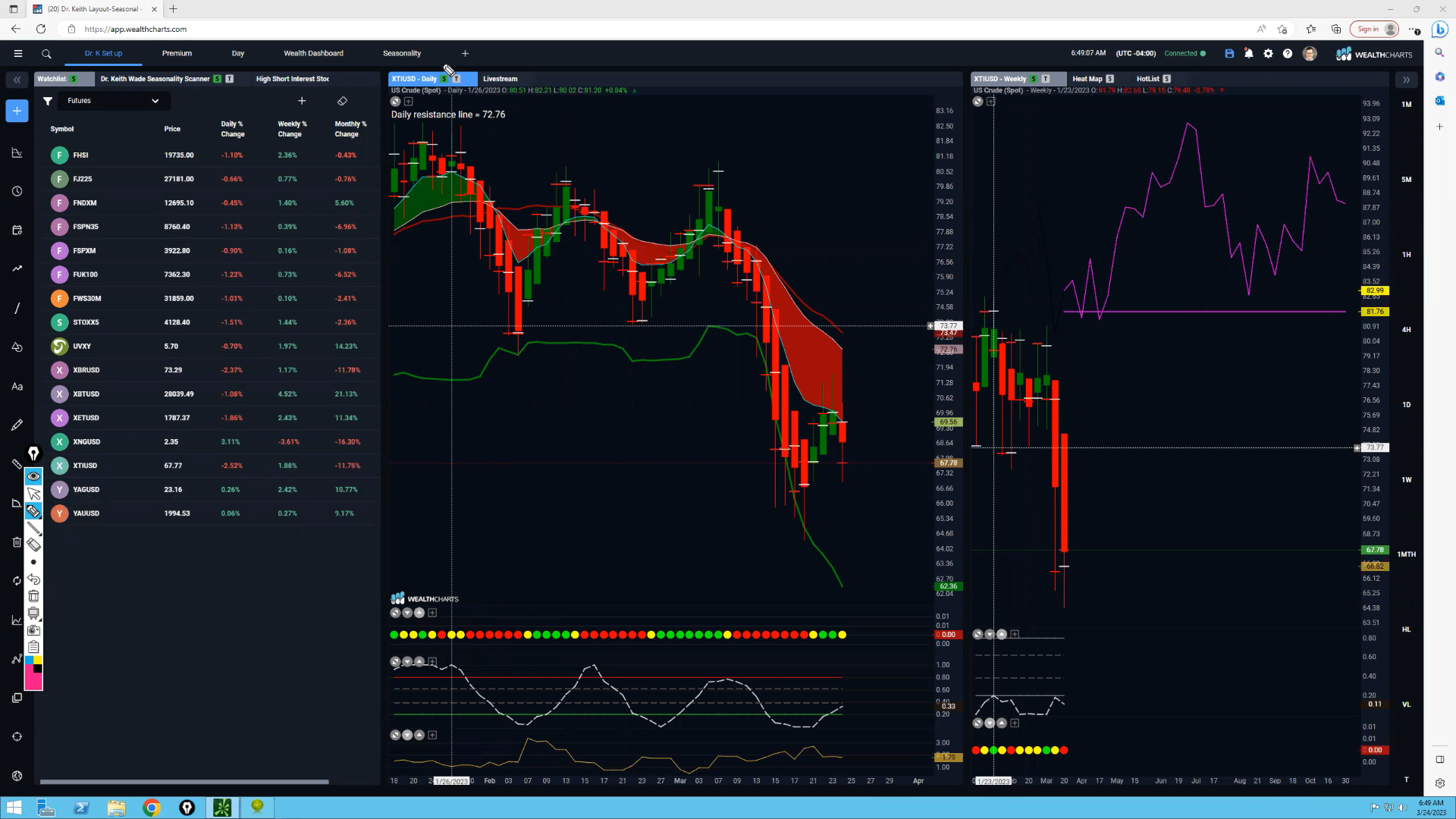The image size is (1456, 819).
Task: Collapse the right panel with double chevron
Action: point(1407,79)
